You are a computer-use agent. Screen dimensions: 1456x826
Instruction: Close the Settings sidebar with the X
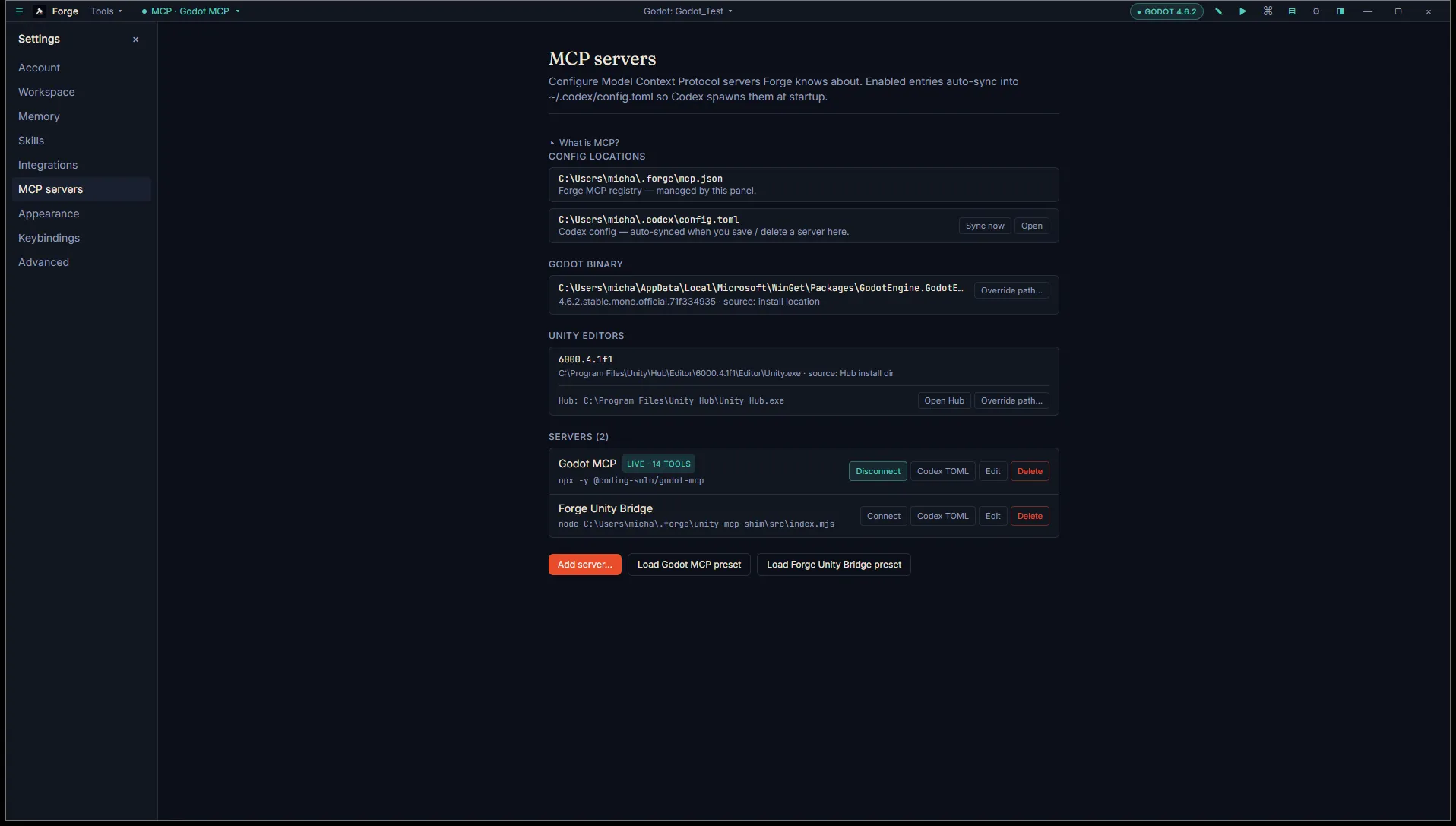(136, 40)
